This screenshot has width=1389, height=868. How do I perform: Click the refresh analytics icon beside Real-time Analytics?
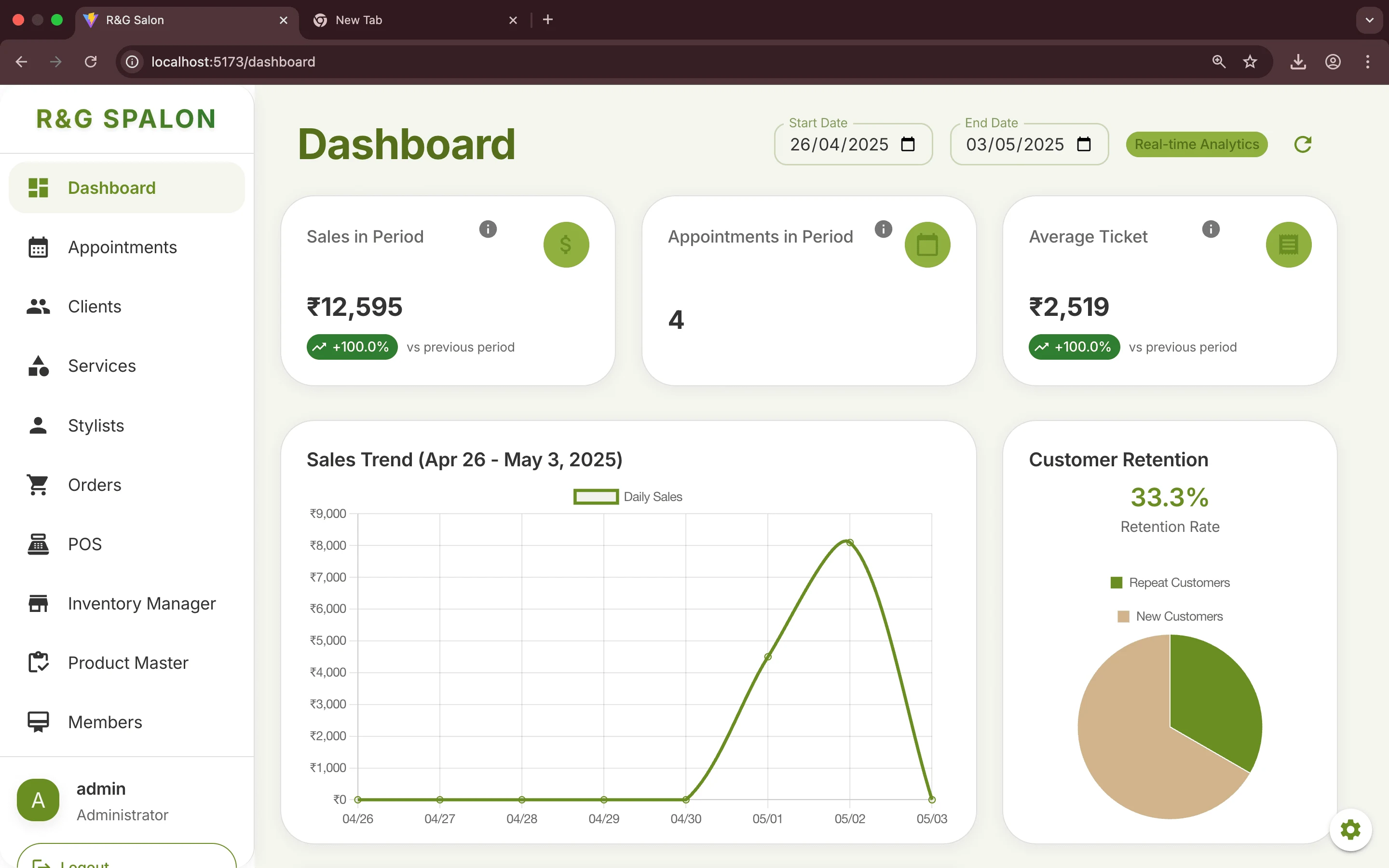point(1302,144)
